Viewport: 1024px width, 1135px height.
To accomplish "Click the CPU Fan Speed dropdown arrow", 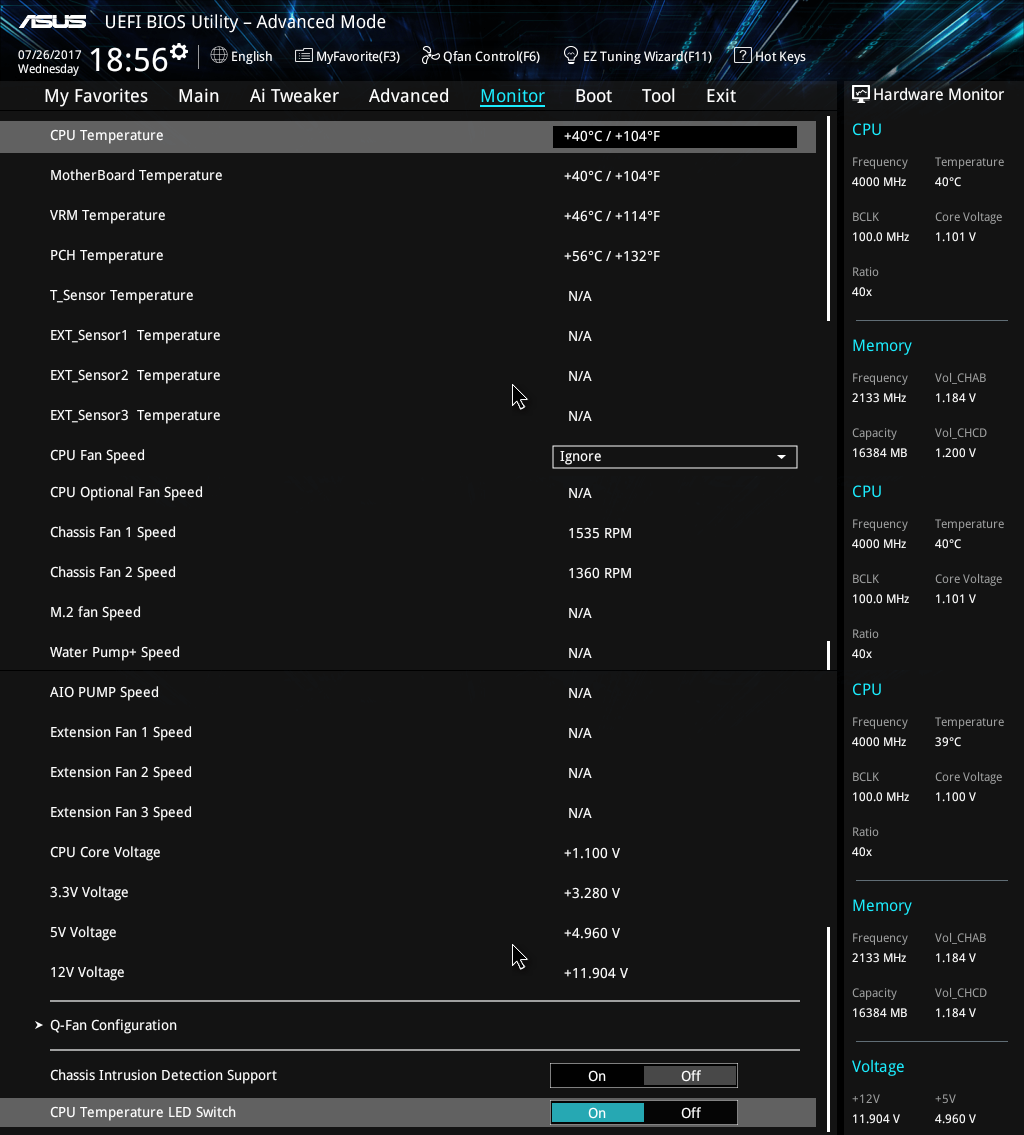I will 781,457.
